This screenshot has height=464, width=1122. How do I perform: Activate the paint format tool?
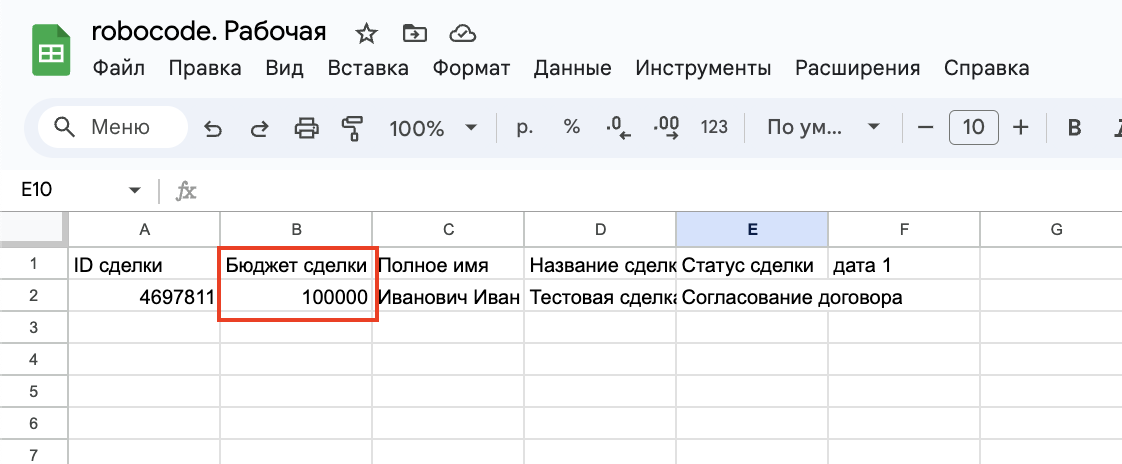352,128
